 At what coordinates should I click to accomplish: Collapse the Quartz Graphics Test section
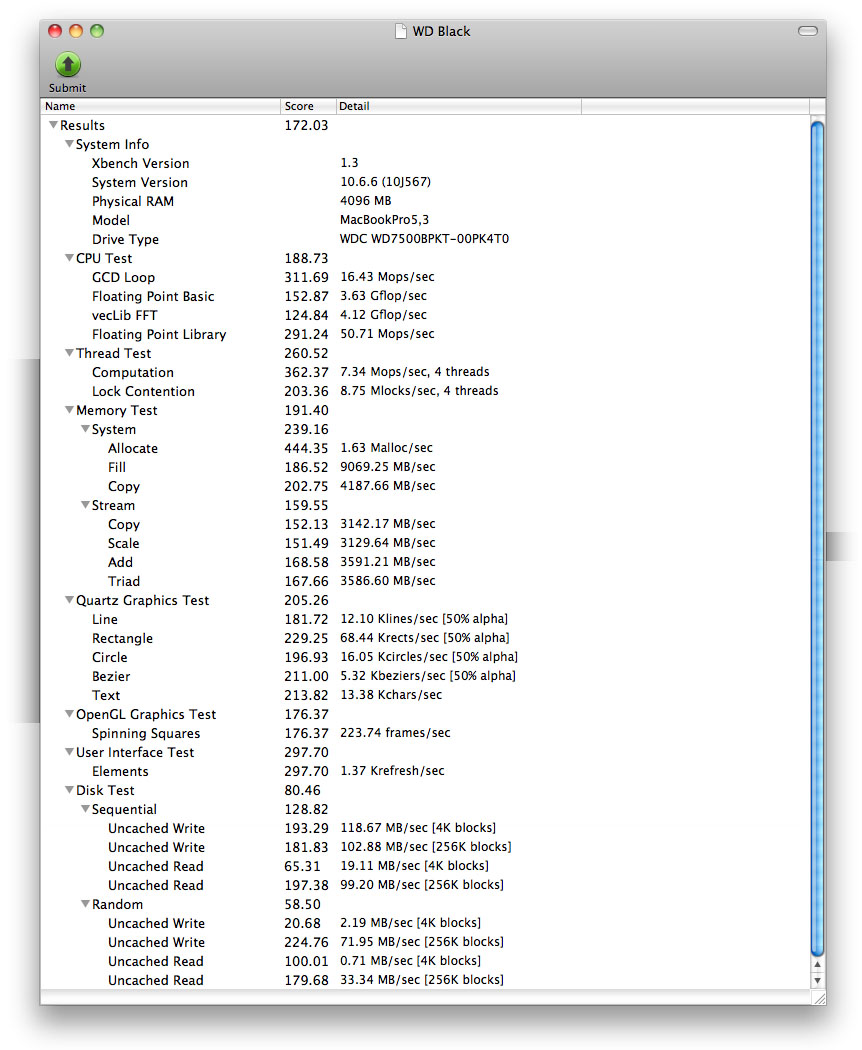[69, 600]
